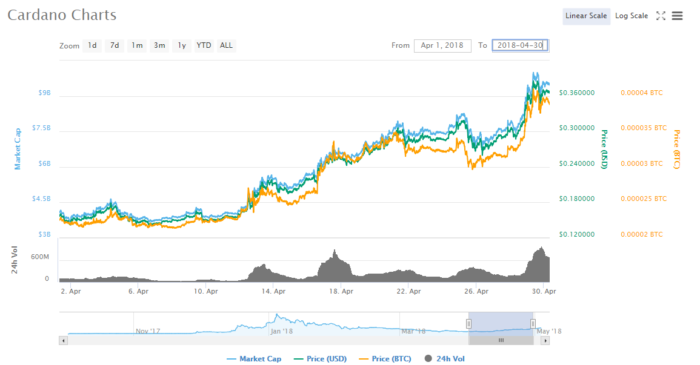Toggle fullscreen chart view icon

coord(661,16)
